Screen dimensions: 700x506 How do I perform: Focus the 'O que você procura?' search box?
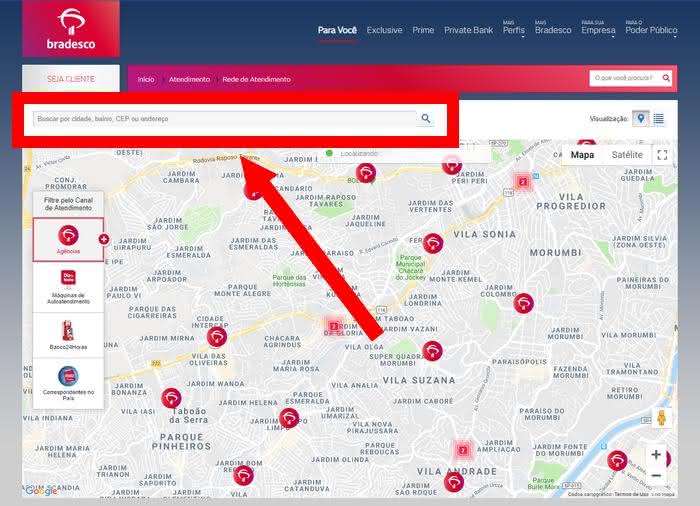[x=625, y=78]
